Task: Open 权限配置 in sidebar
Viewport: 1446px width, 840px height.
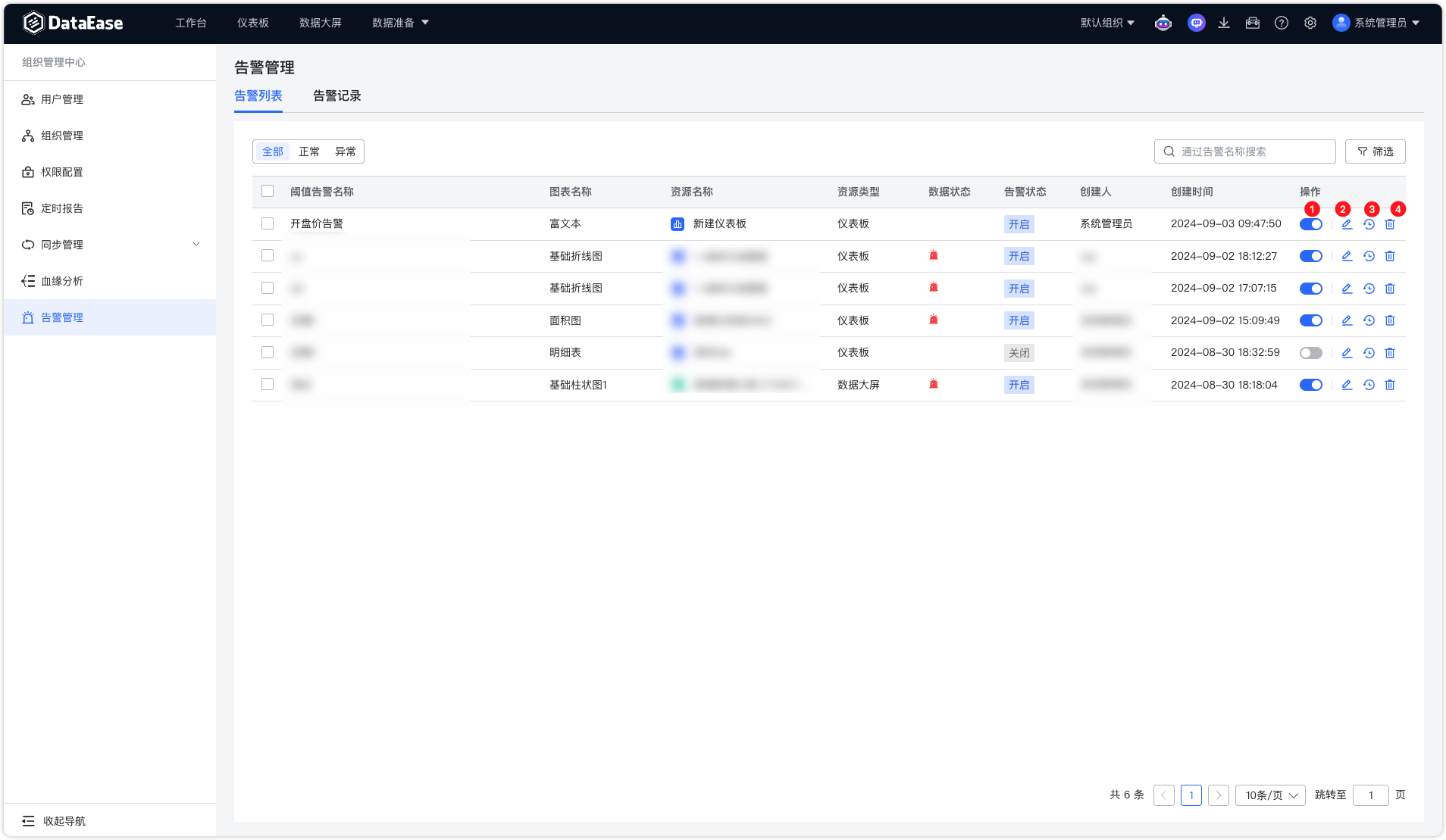Action: tap(110, 172)
